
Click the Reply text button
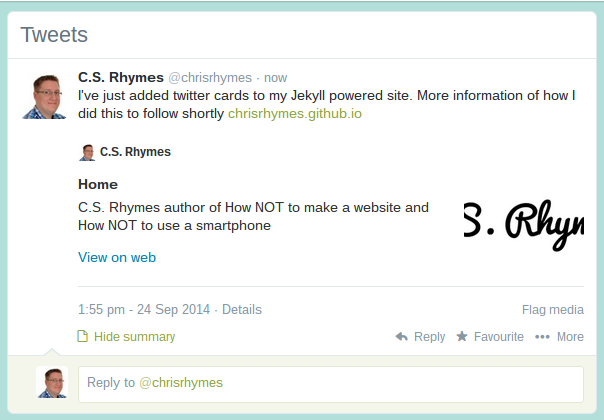[430, 337]
